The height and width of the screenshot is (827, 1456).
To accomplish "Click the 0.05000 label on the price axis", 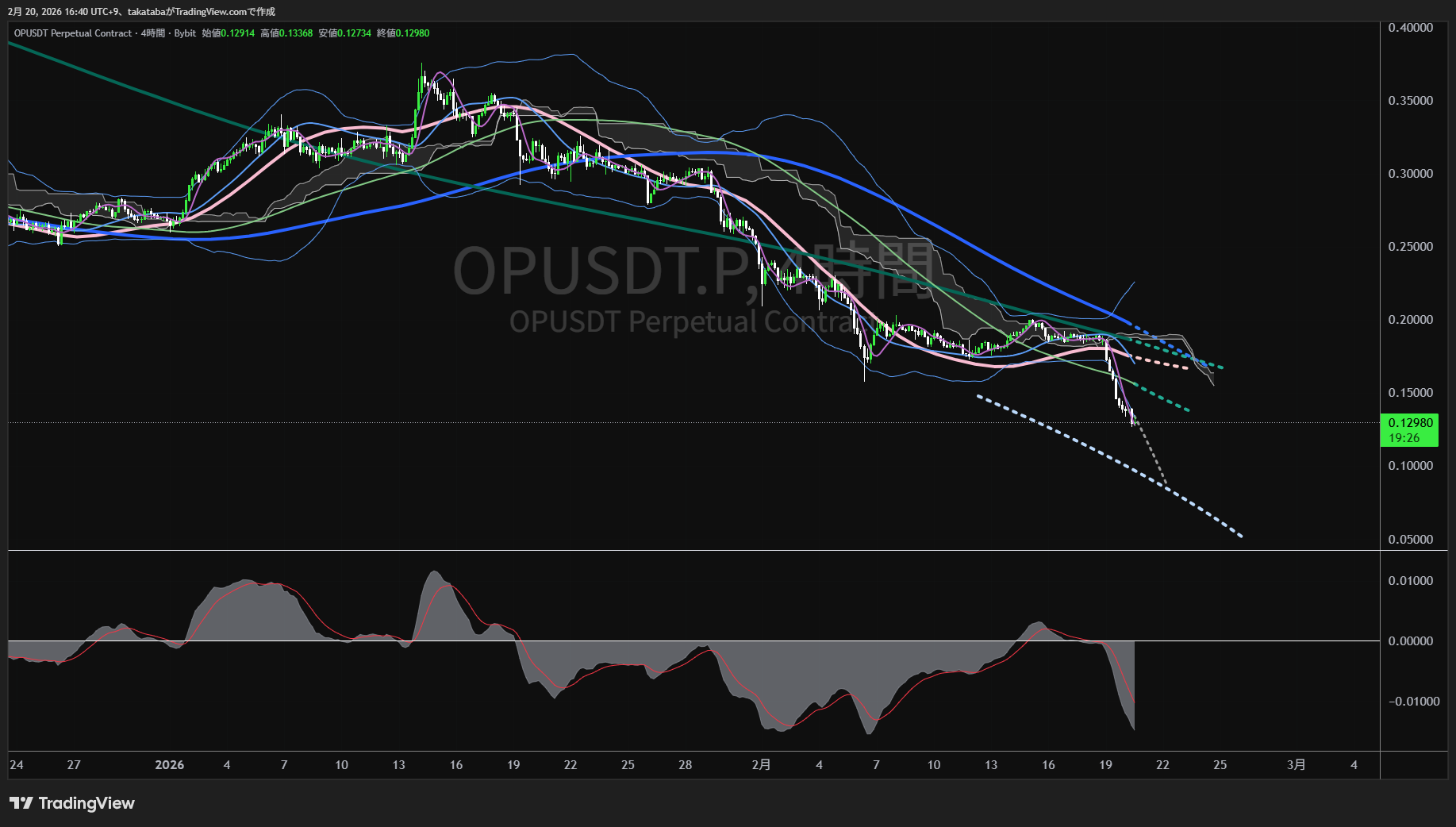I will click(1410, 540).
